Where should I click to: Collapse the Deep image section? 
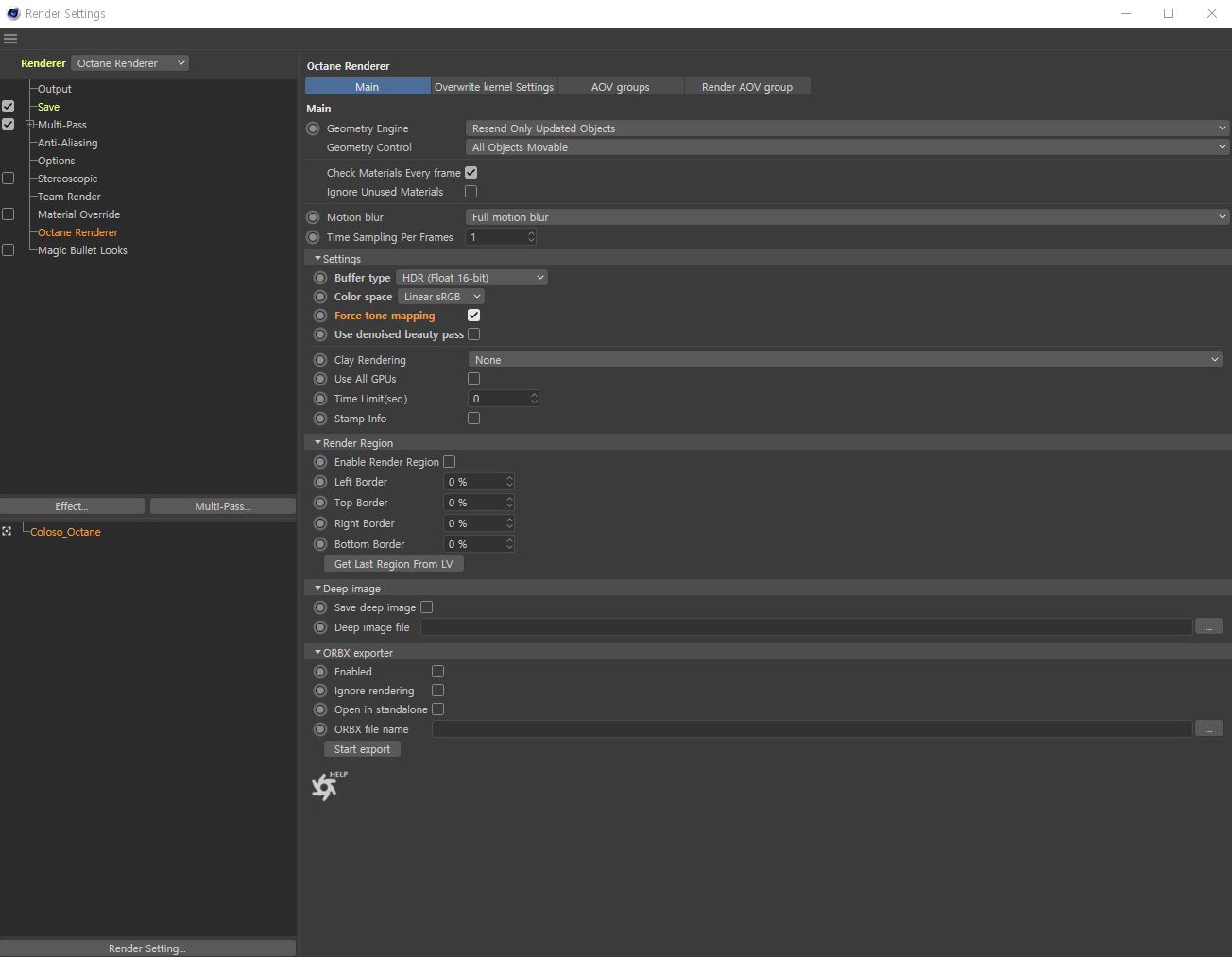(317, 588)
